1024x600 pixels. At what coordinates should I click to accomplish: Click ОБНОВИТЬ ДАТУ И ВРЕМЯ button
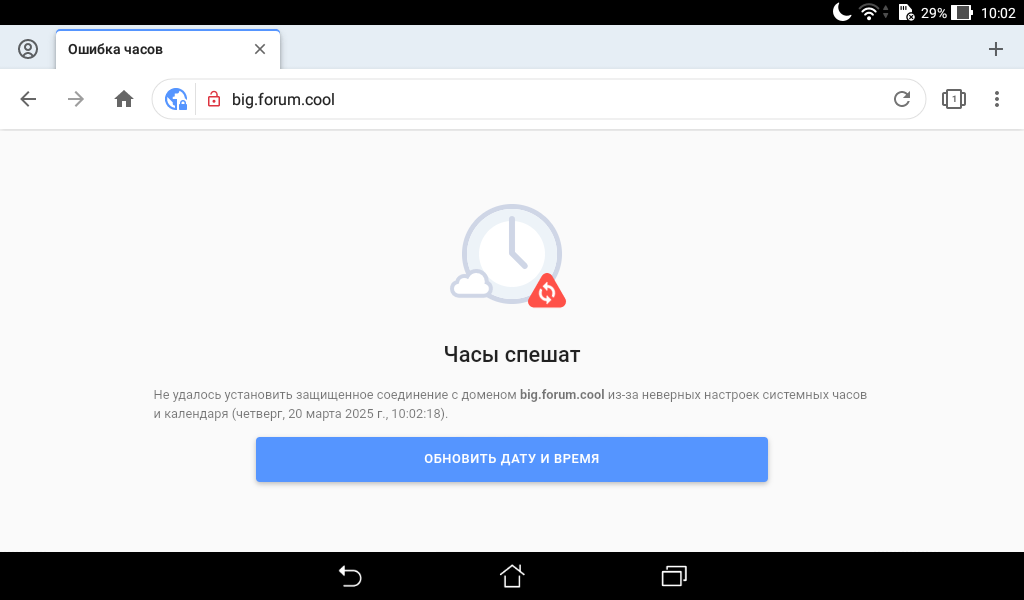point(511,459)
